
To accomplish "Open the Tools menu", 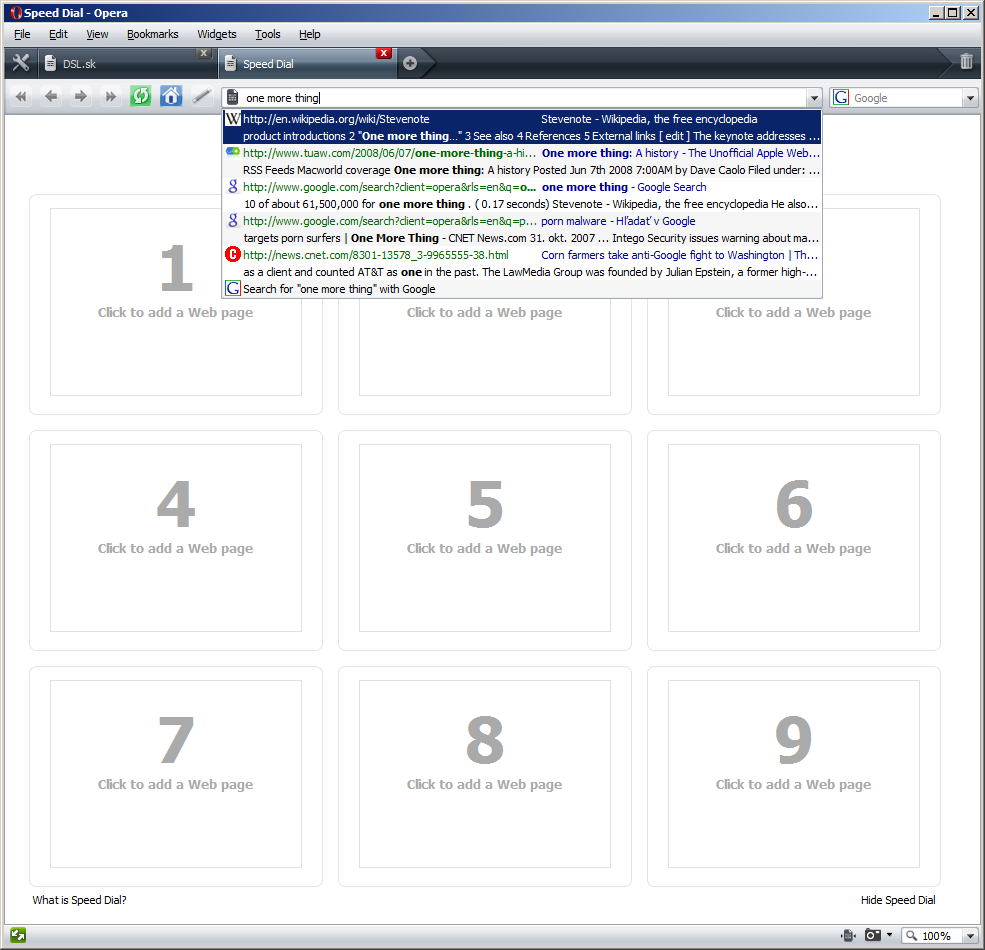I will [268, 34].
